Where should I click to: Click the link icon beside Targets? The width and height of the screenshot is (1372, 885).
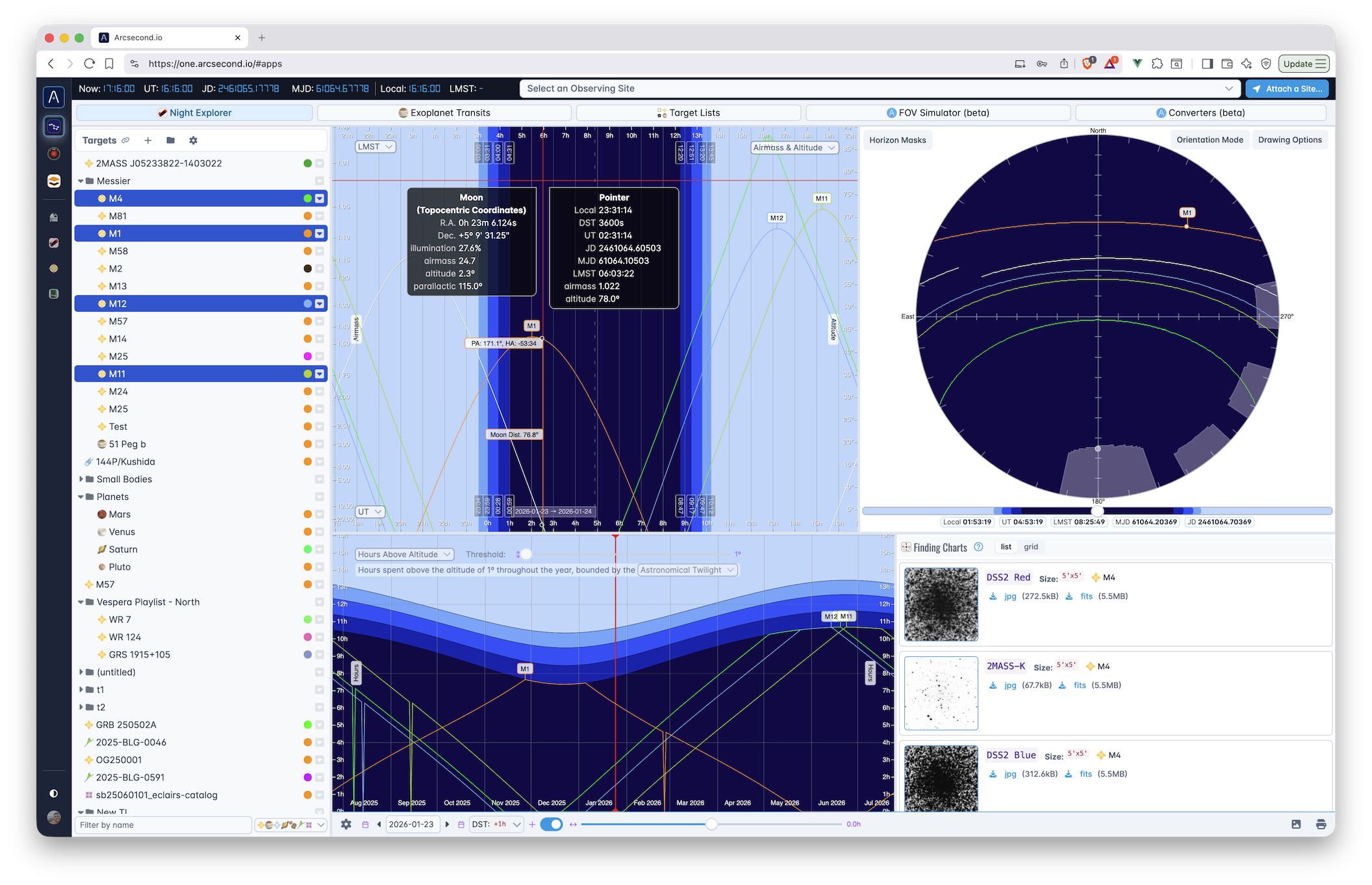pyautogui.click(x=125, y=140)
